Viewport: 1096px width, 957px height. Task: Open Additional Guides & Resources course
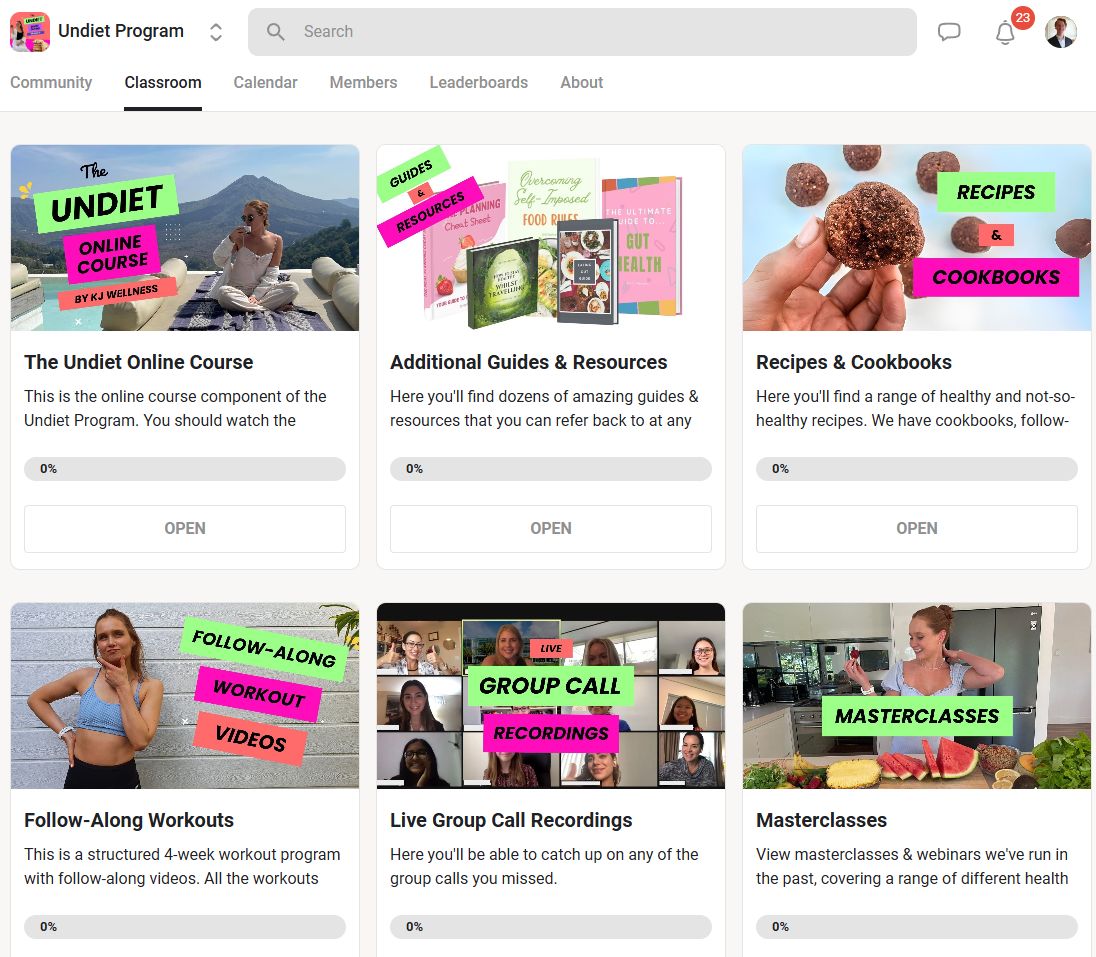551,528
